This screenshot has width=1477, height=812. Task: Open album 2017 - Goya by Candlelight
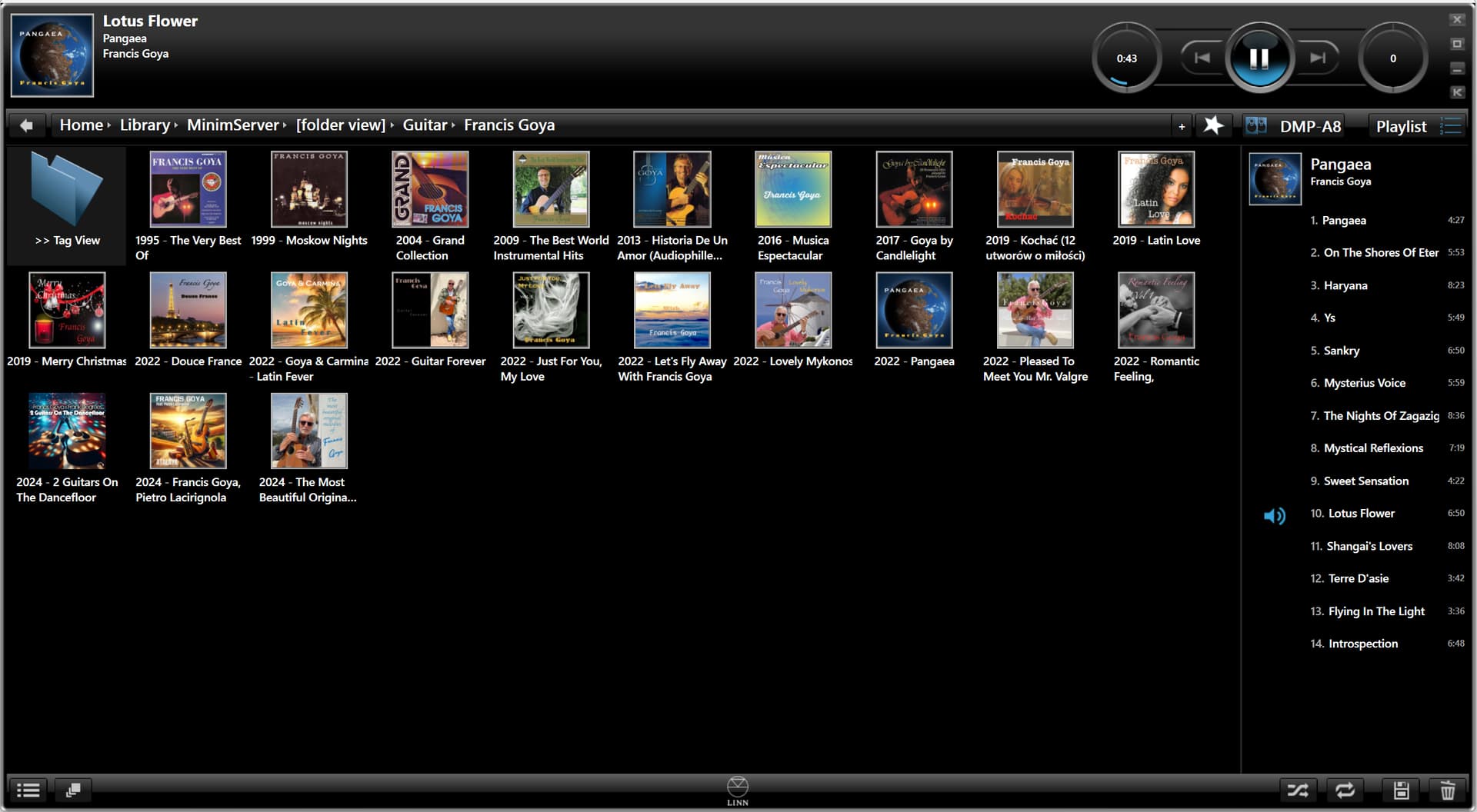(x=914, y=206)
